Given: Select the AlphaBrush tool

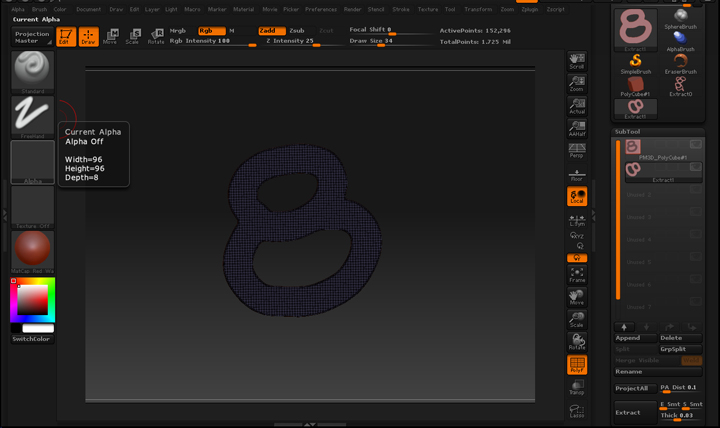Looking at the screenshot, I should tap(681, 41).
